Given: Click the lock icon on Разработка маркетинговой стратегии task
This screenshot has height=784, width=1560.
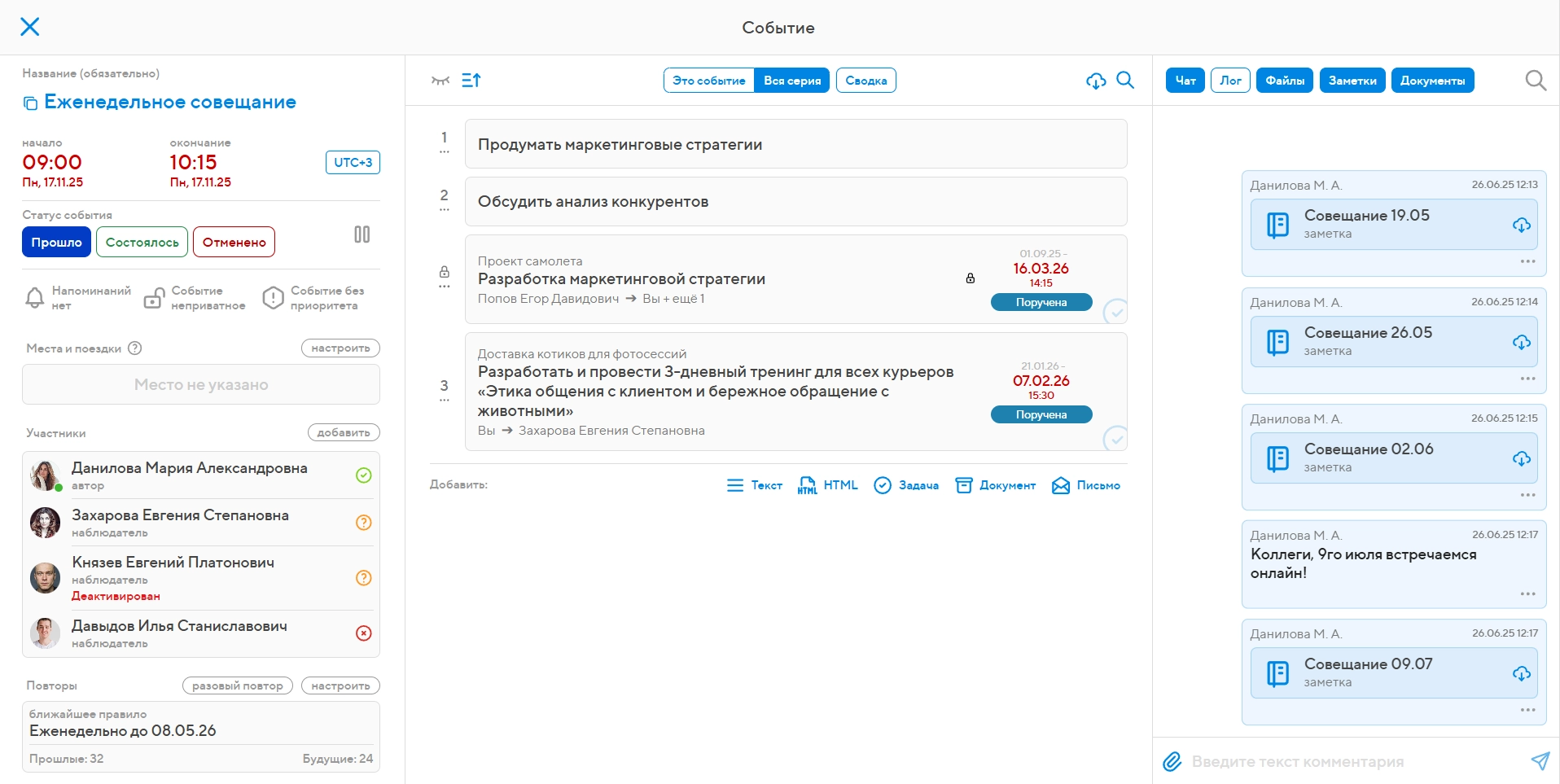Looking at the screenshot, I should [x=971, y=278].
